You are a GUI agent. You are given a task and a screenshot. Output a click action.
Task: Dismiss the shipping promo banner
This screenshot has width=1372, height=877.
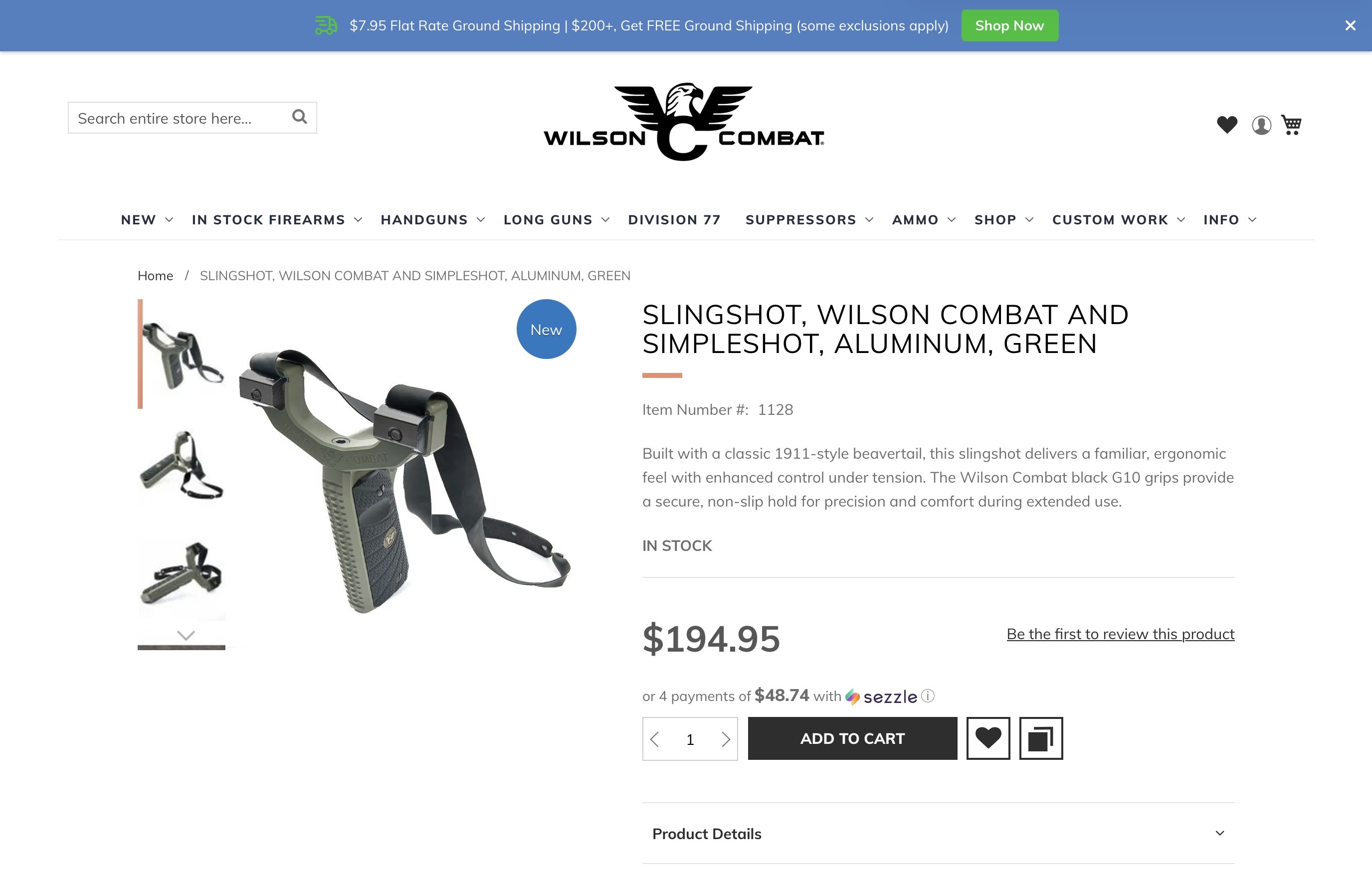[x=1350, y=25]
